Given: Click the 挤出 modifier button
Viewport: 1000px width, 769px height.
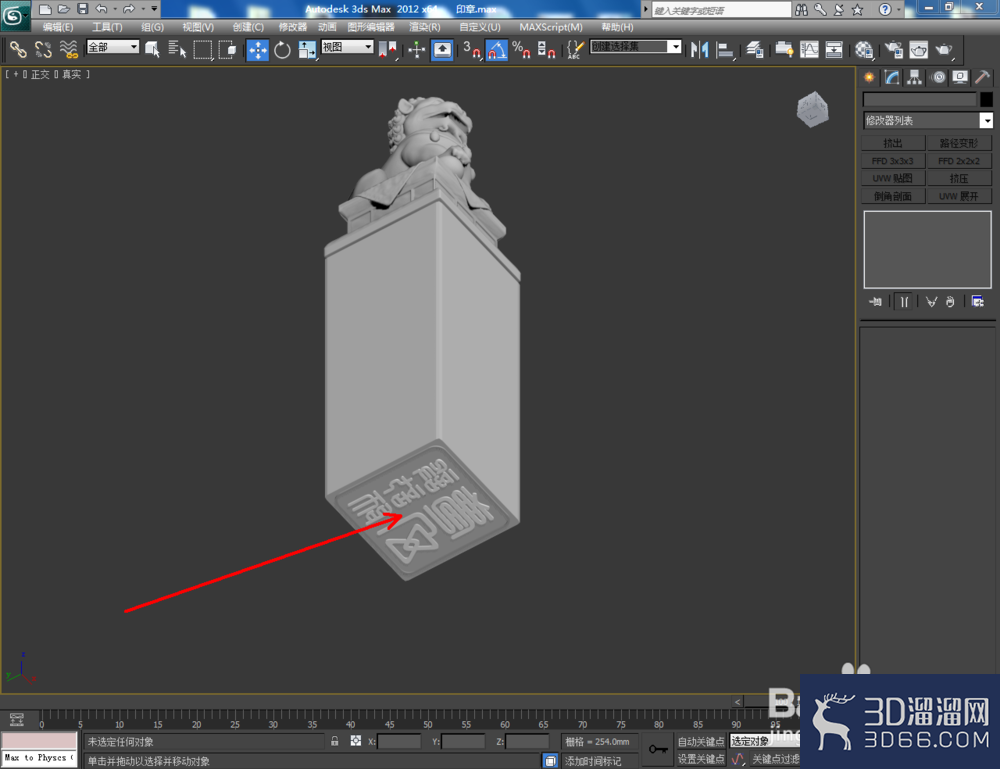Looking at the screenshot, I should [x=893, y=143].
